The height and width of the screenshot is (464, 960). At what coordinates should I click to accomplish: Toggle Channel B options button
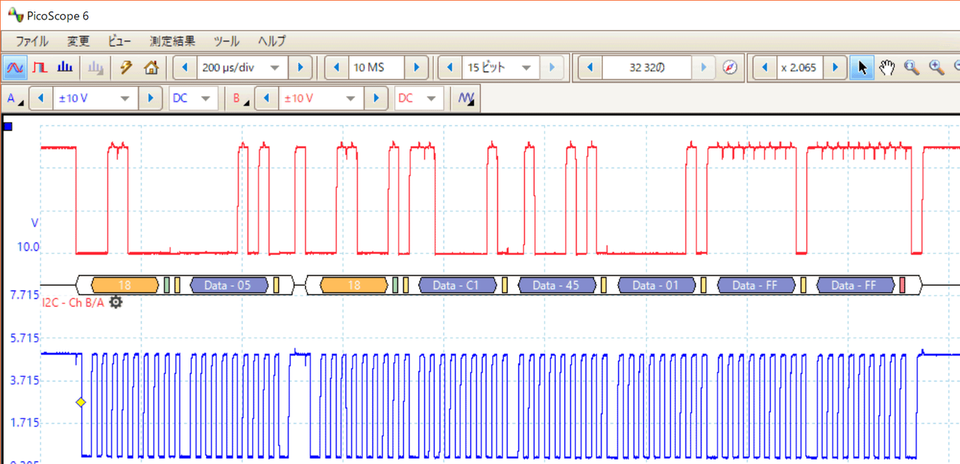coord(240,99)
